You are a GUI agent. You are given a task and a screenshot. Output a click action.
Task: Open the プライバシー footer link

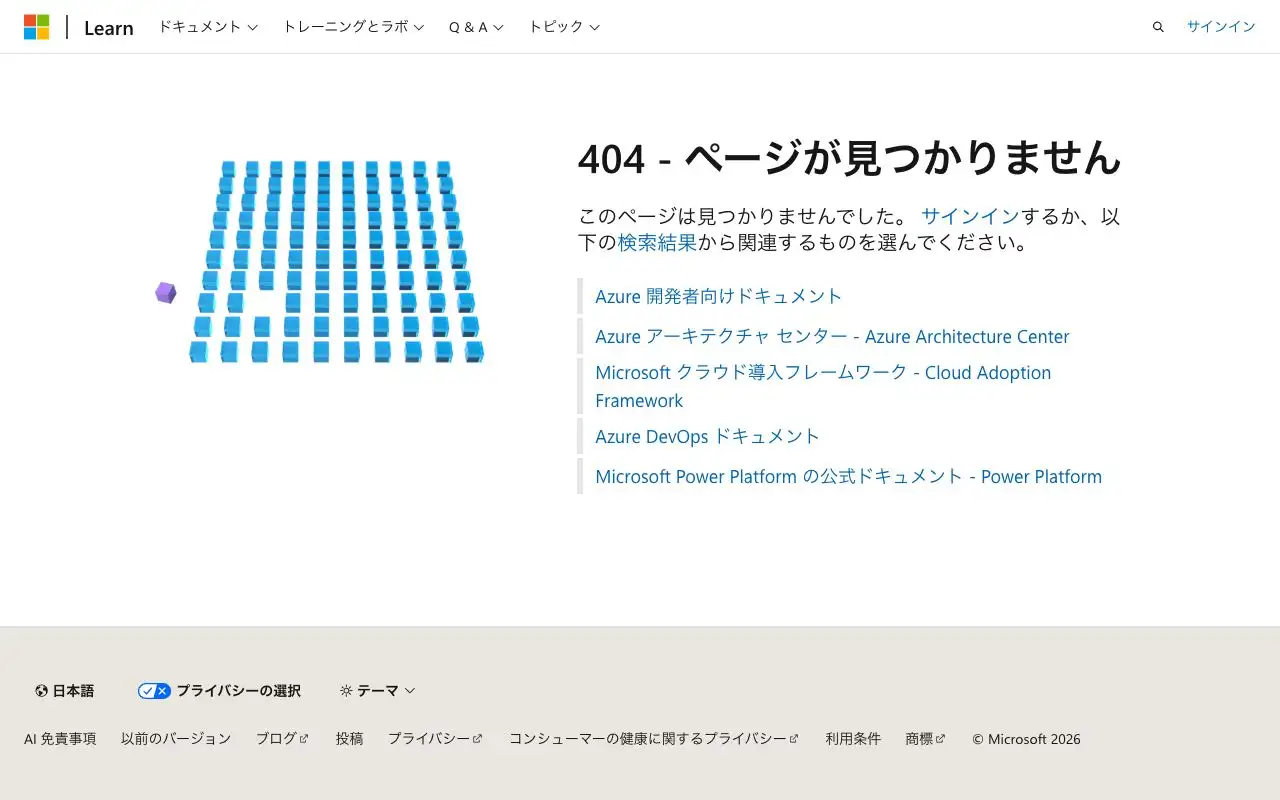pyautogui.click(x=435, y=739)
